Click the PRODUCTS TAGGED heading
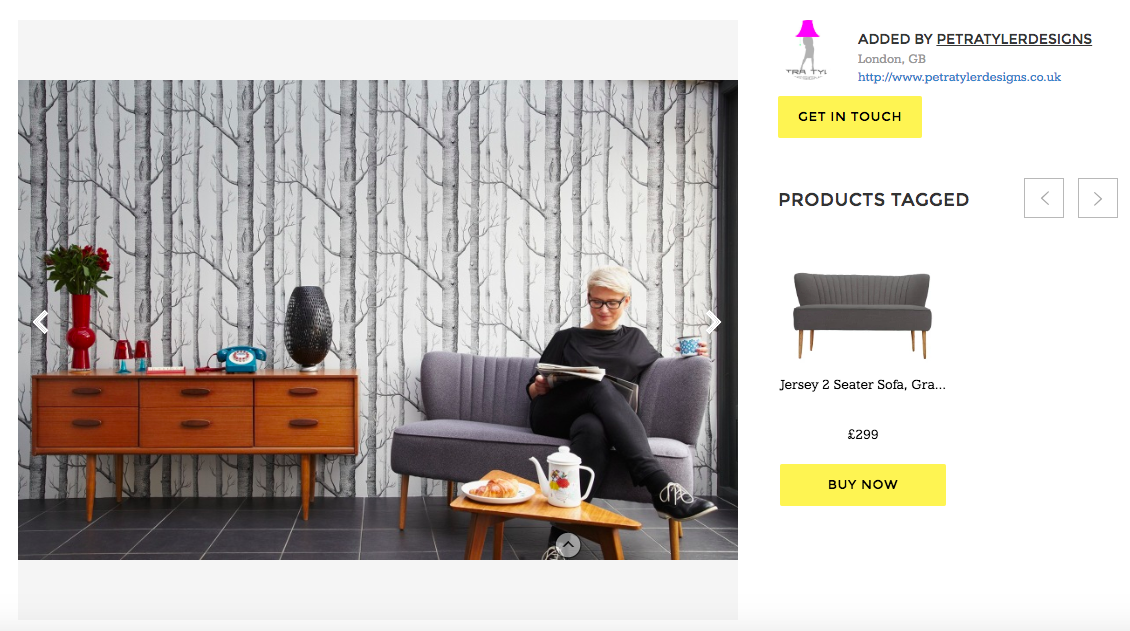This screenshot has width=1130, height=631. point(873,200)
